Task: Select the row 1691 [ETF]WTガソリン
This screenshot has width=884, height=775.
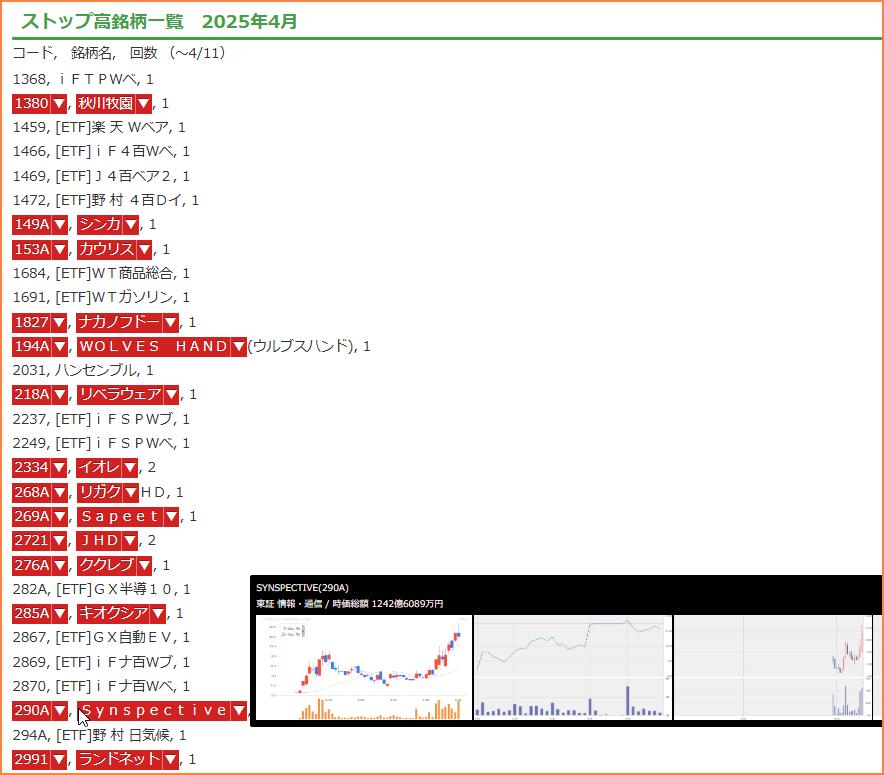Action: (101, 297)
